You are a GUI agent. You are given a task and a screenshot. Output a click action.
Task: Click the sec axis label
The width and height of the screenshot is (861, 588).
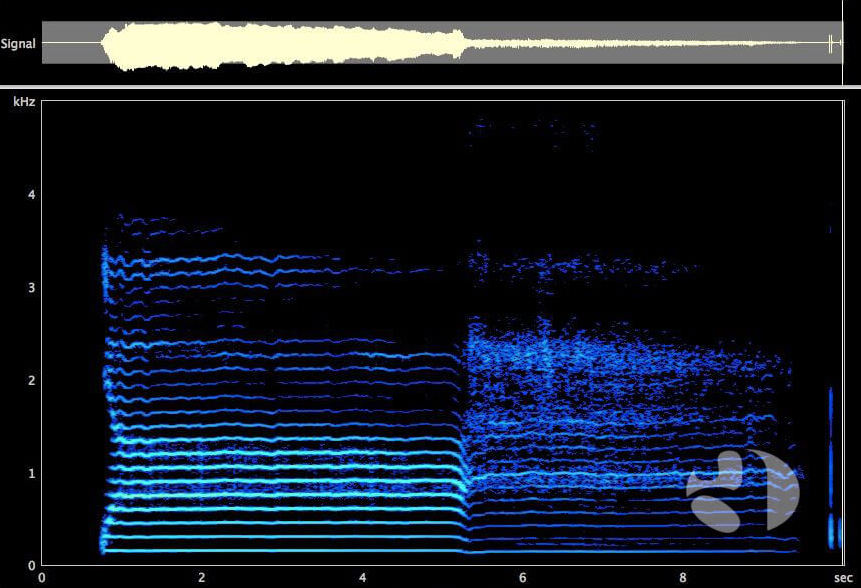(845, 576)
